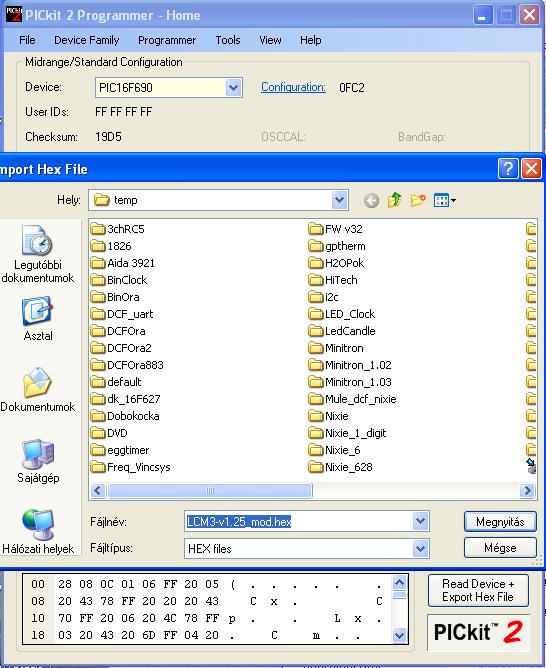Screen dimensions: 546x668
Task: Open Hálózati helyek in places bar
Action: tap(37, 531)
